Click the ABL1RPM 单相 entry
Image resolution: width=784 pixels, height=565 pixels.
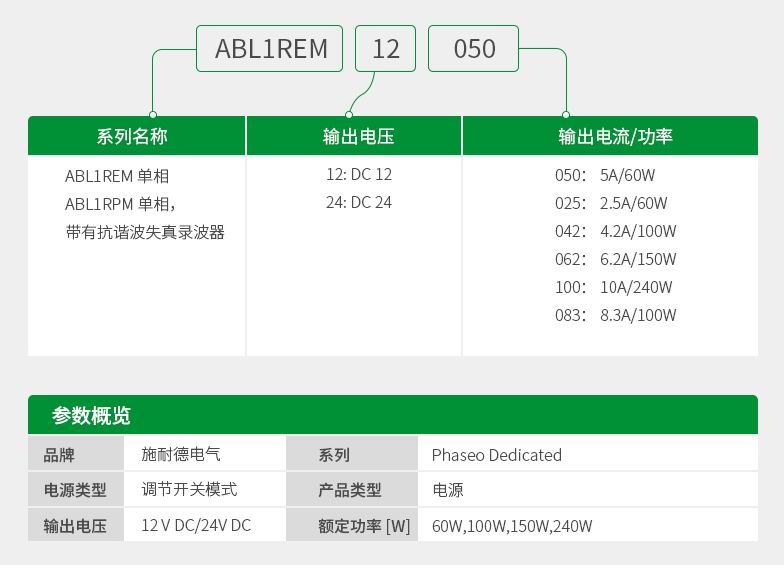pyautogui.click(x=120, y=204)
